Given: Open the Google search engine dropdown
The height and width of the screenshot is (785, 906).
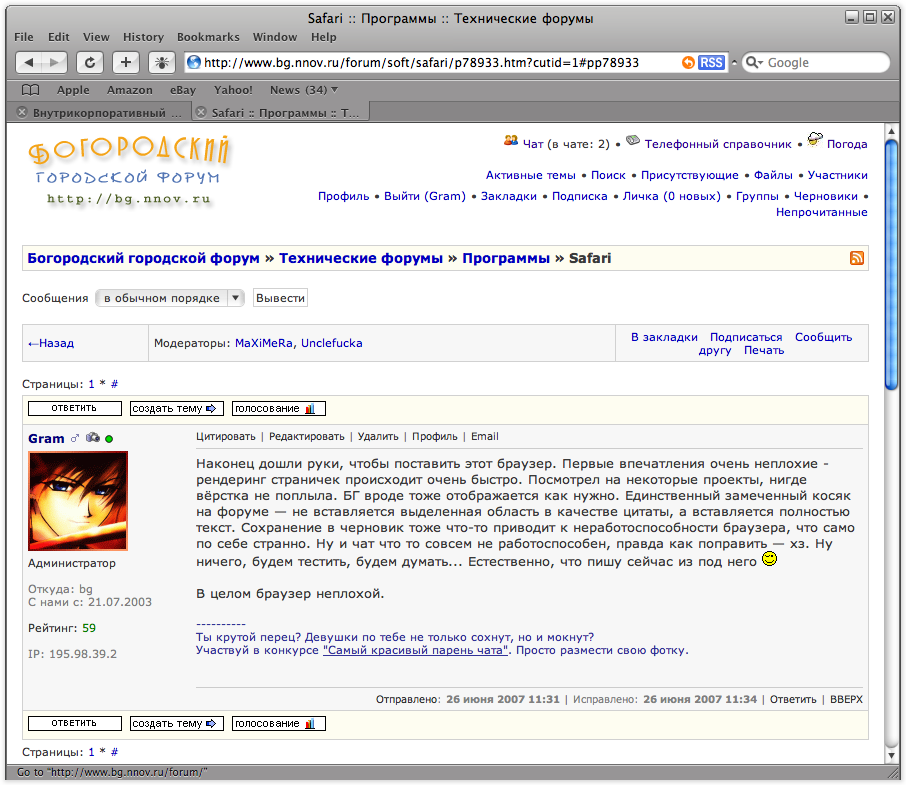Looking at the screenshot, I should coord(753,62).
